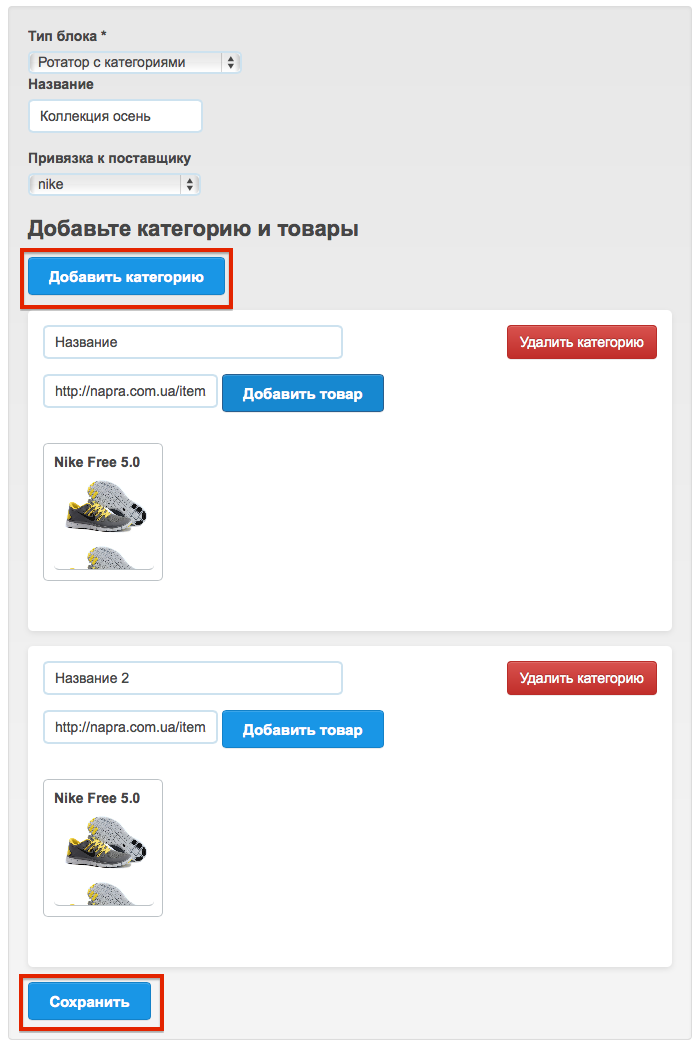Open the block type dropdown 'Ротатор с категориями'
The width and height of the screenshot is (699, 1046).
click(x=134, y=62)
